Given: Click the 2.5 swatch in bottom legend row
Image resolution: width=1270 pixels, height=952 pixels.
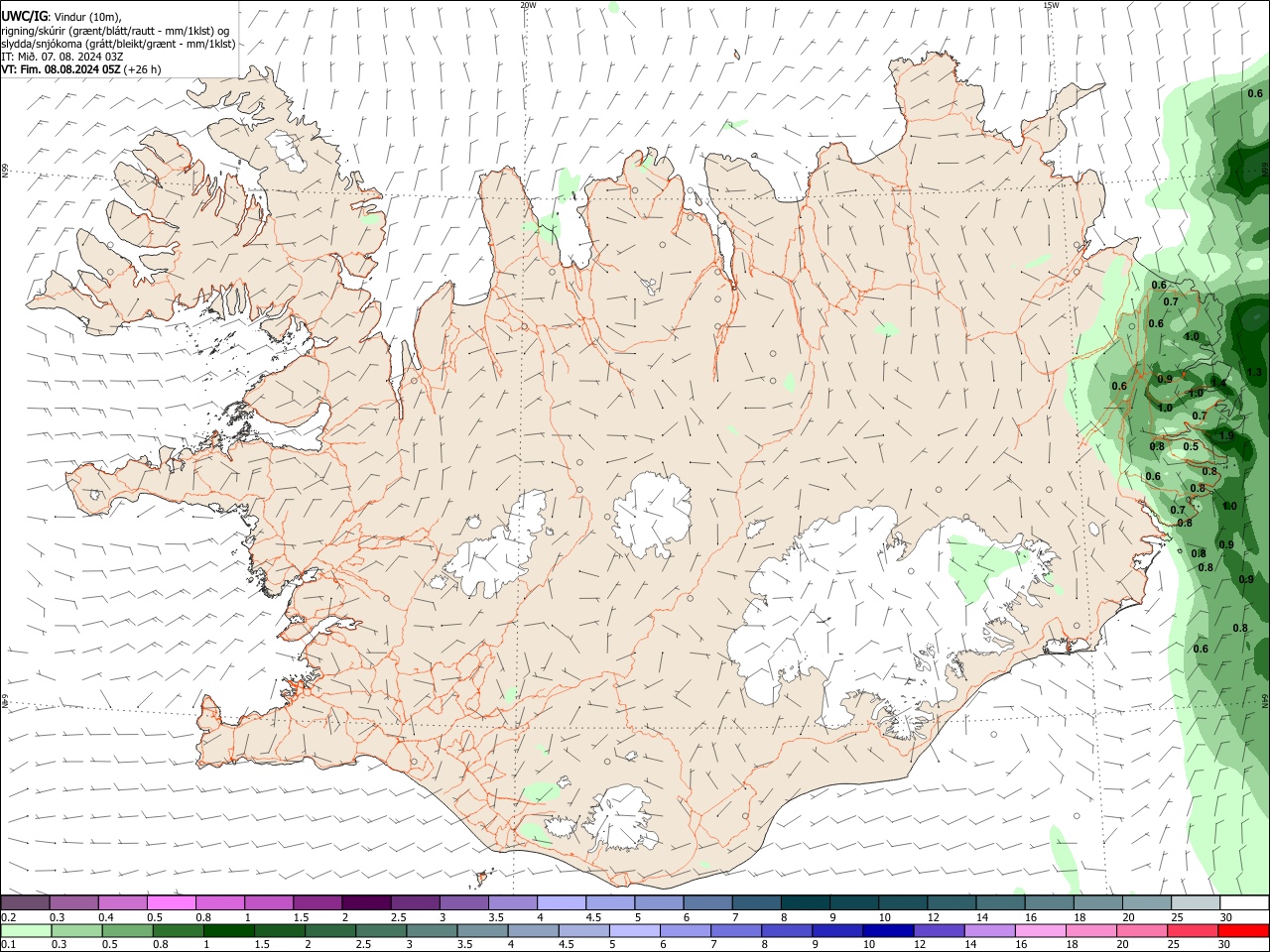Looking at the screenshot, I should coord(380,931).
